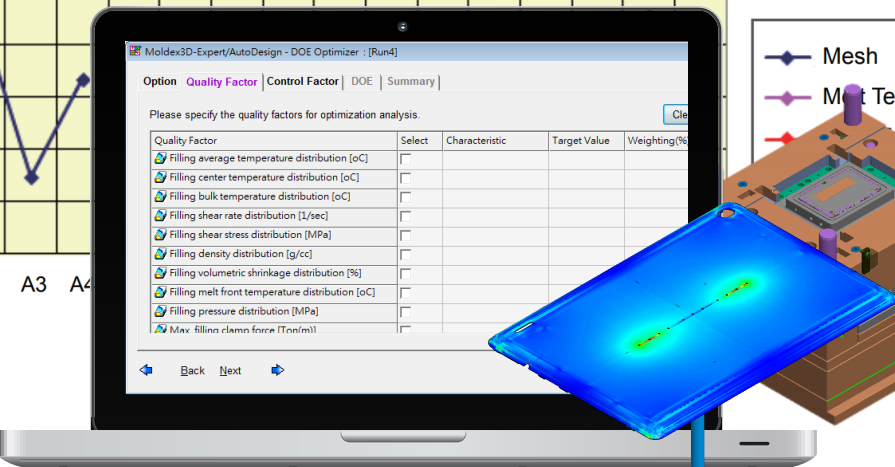The height and width of the screenshot is (467, 895).
Task: Click the Mesh legend entry in chart
Action: point(849,56)
